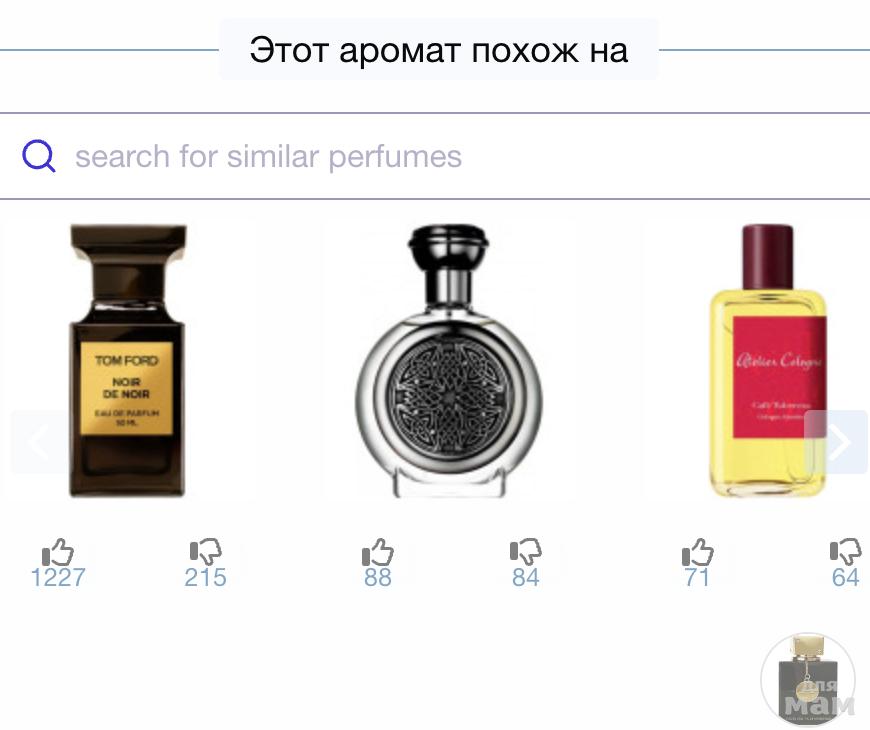Thumbs down the silver round bottle perfume

pyautogui.click(x=525, y=552)
